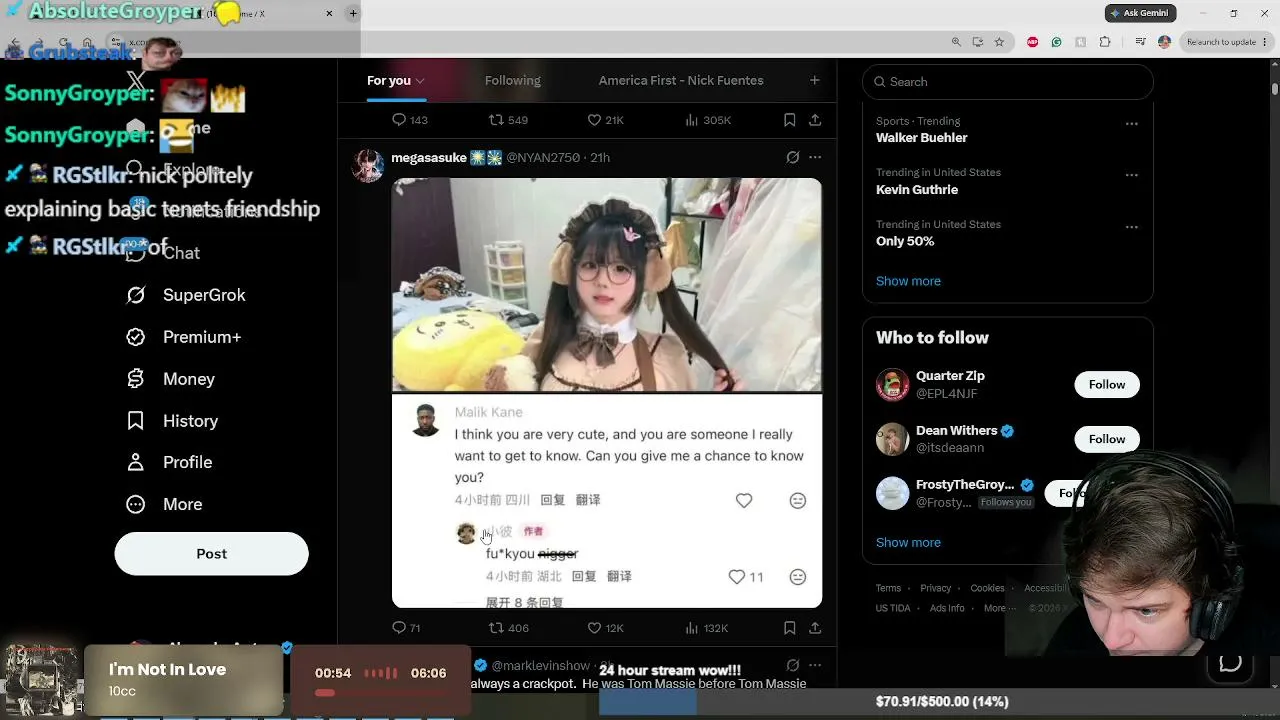Switch to the Following tab
Screen dimensions: 1280x720
[x=513, y=80]
